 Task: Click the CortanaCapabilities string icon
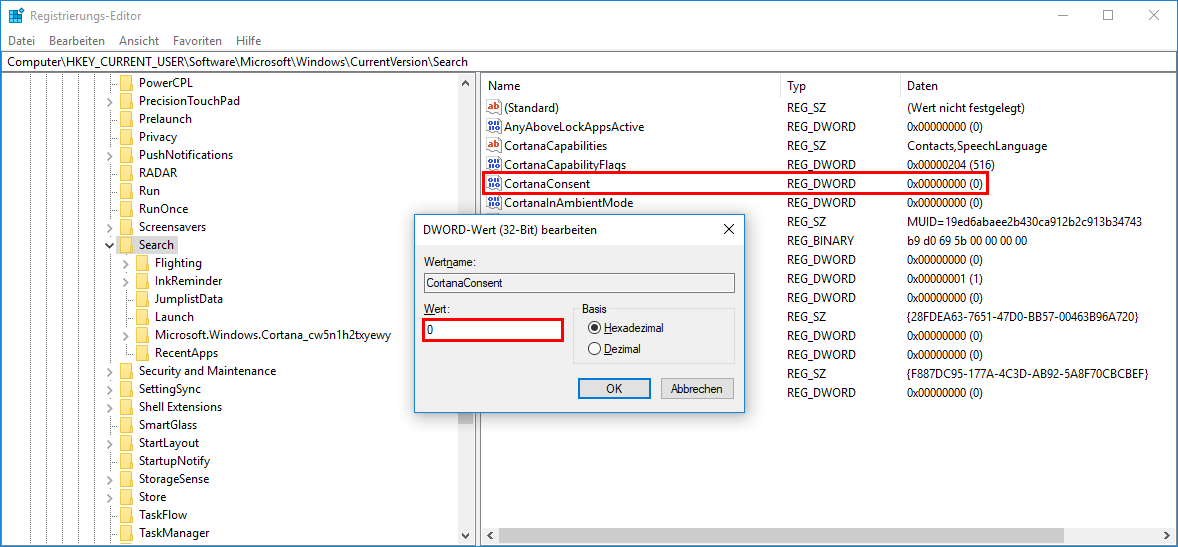tap(494, 145)
